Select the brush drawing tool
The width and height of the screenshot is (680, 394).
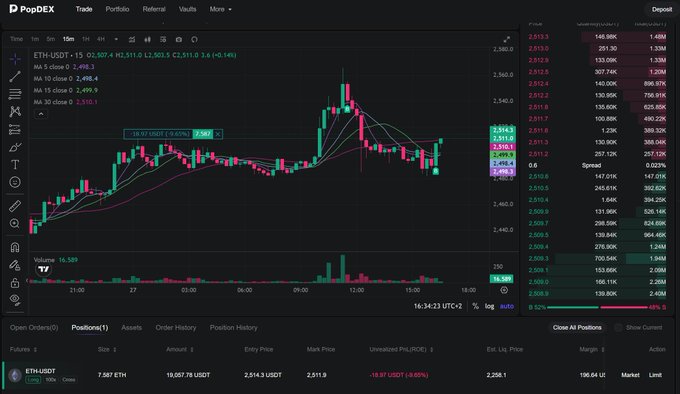point(15,147)
